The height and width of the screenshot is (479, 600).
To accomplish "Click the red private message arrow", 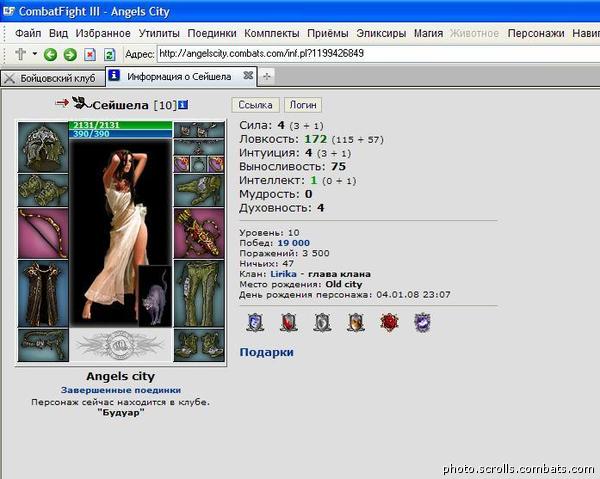I will [62, 103].
